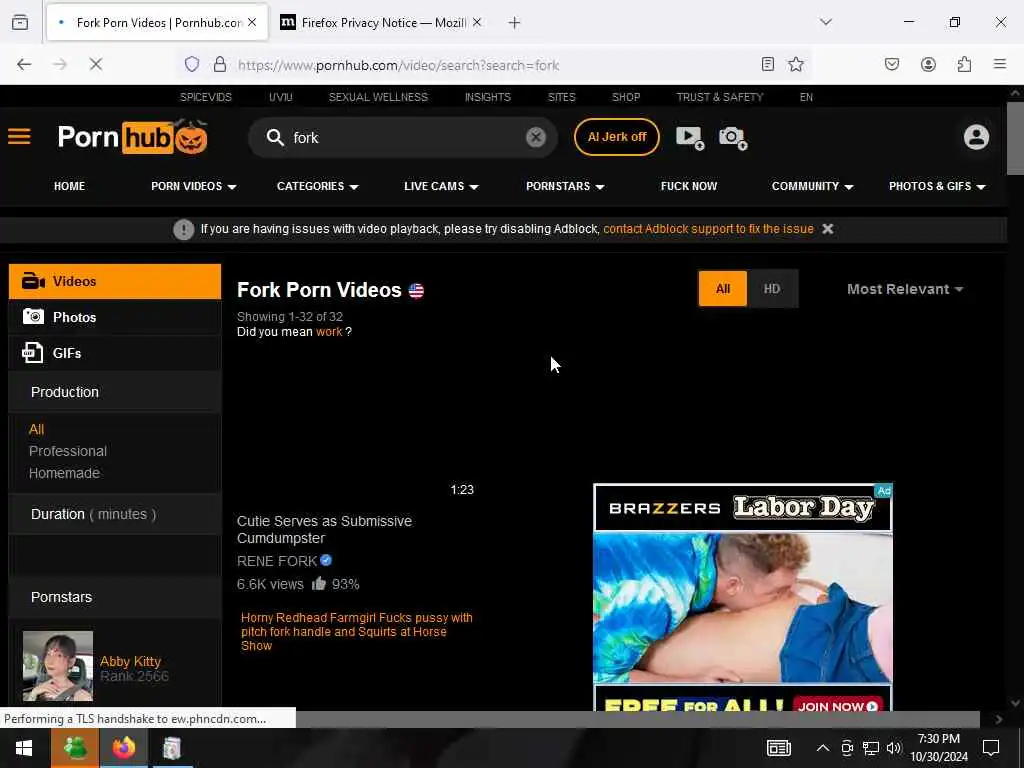Open the user profile icon on the site
Screen dimensions: 1024x768
coord(976,137)
